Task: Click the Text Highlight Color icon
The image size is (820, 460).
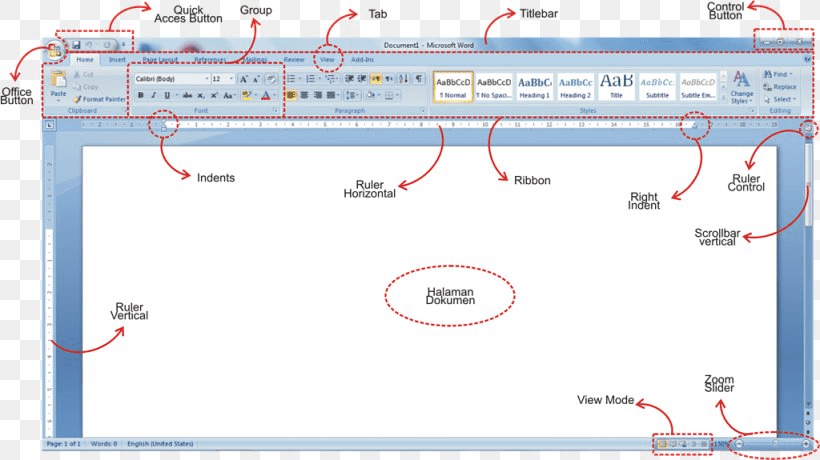Action: pyautogui.click(x=246, y=95)
